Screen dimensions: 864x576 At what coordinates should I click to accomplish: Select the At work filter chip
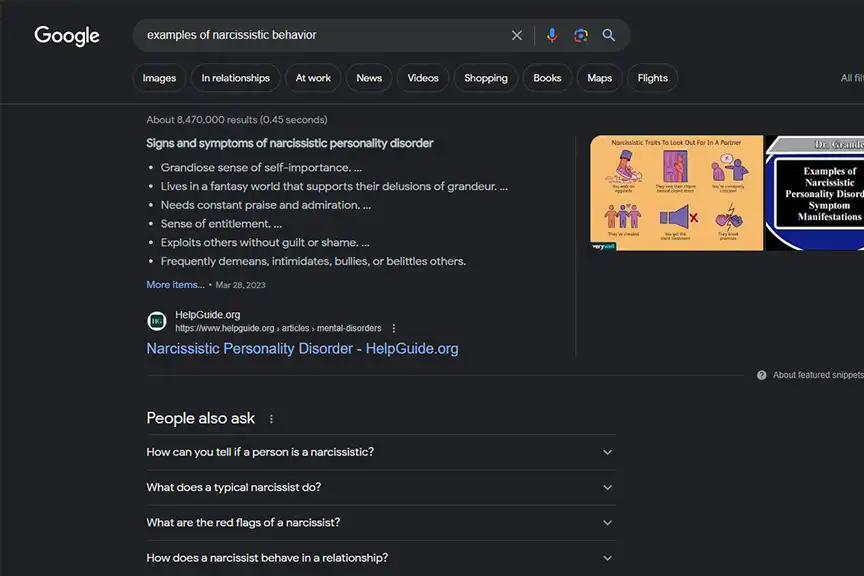[x=313, y=78]
